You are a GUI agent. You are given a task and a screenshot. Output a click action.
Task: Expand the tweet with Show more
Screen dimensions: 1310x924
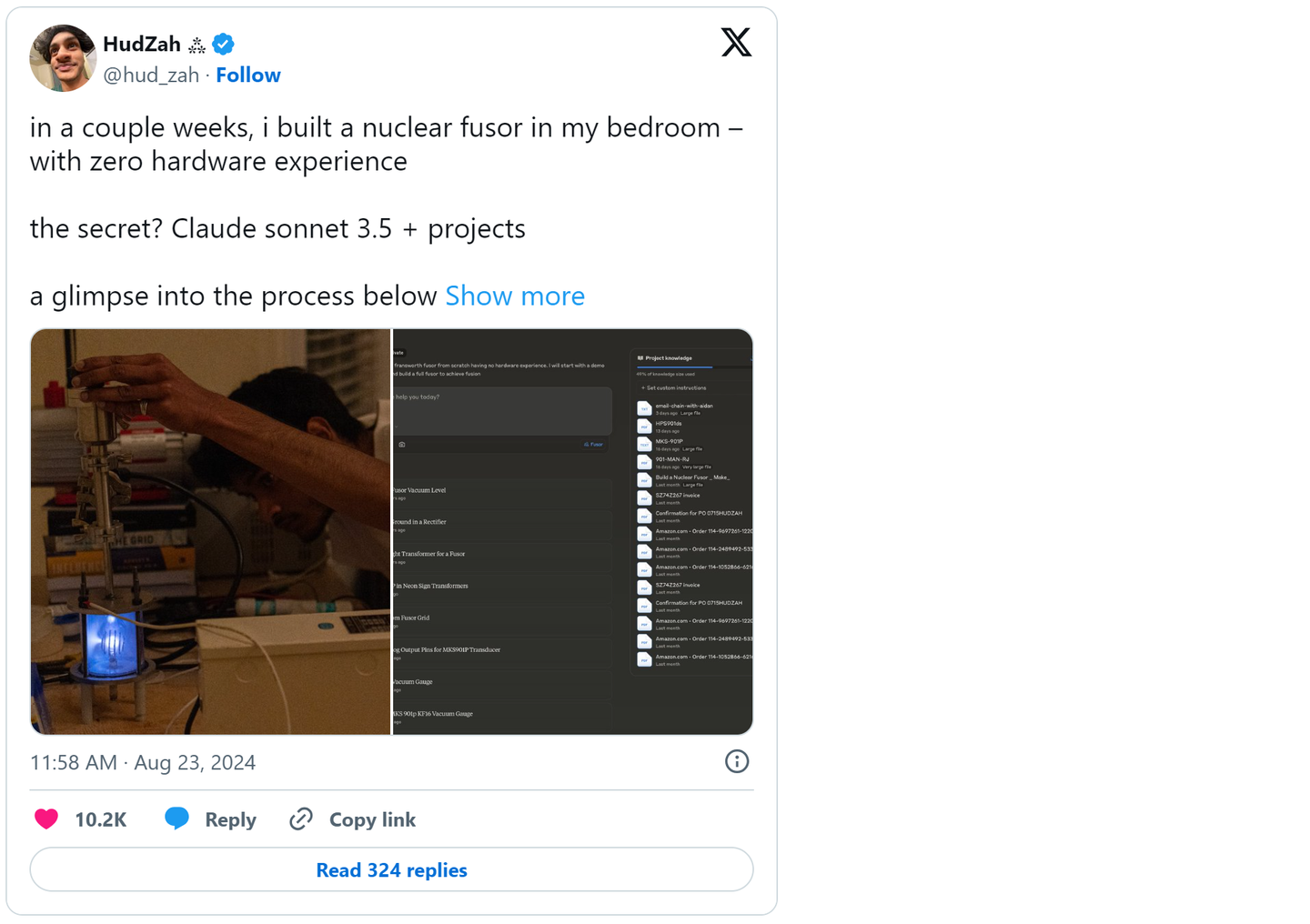pyautogui.click(x=515, y=296)
